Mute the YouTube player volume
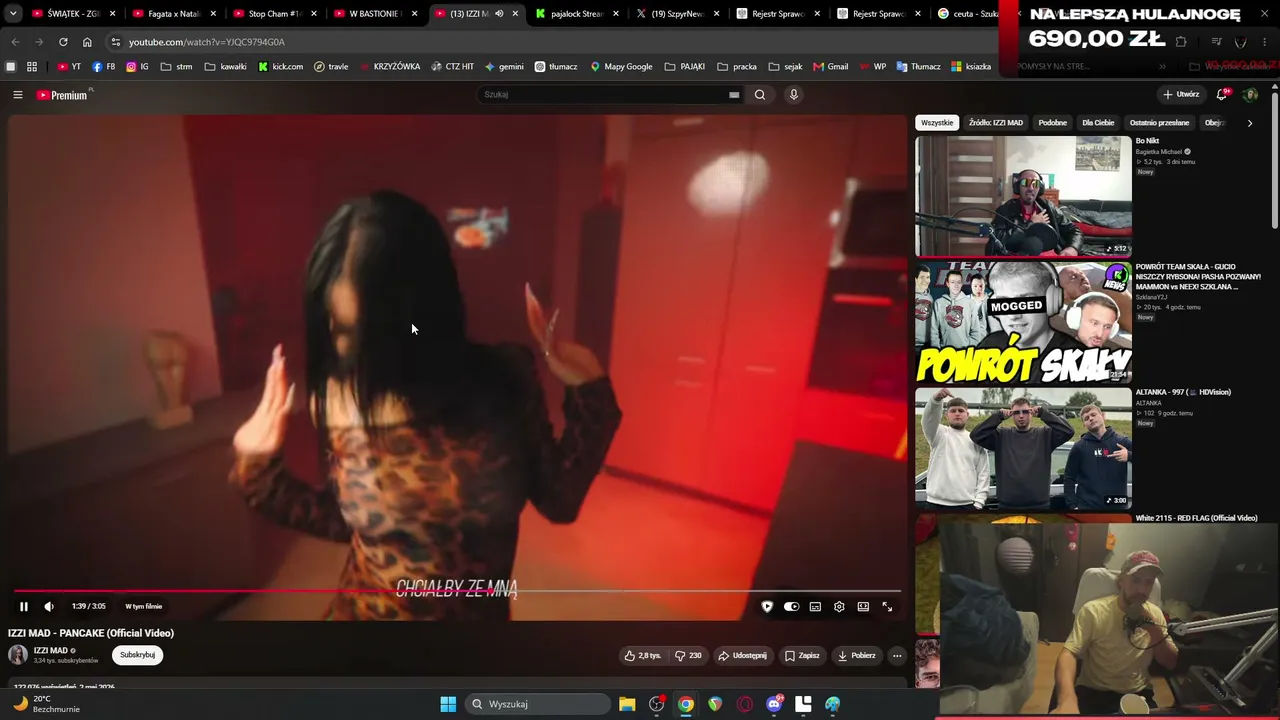This screenshot has width=1280, height=720. (x=49, y=606)
